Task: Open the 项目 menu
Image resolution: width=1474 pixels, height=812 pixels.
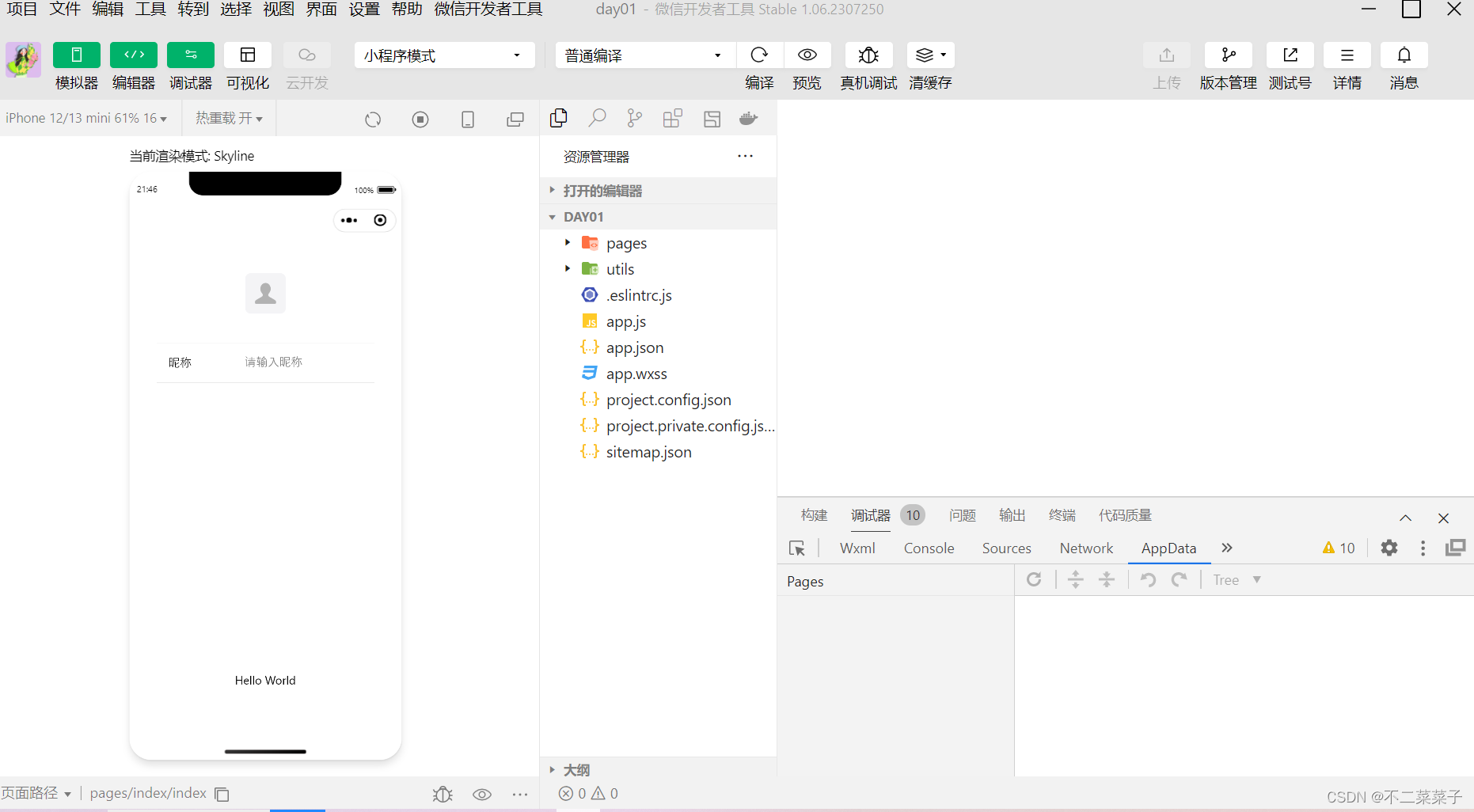Action: click(x=21, y=9)
